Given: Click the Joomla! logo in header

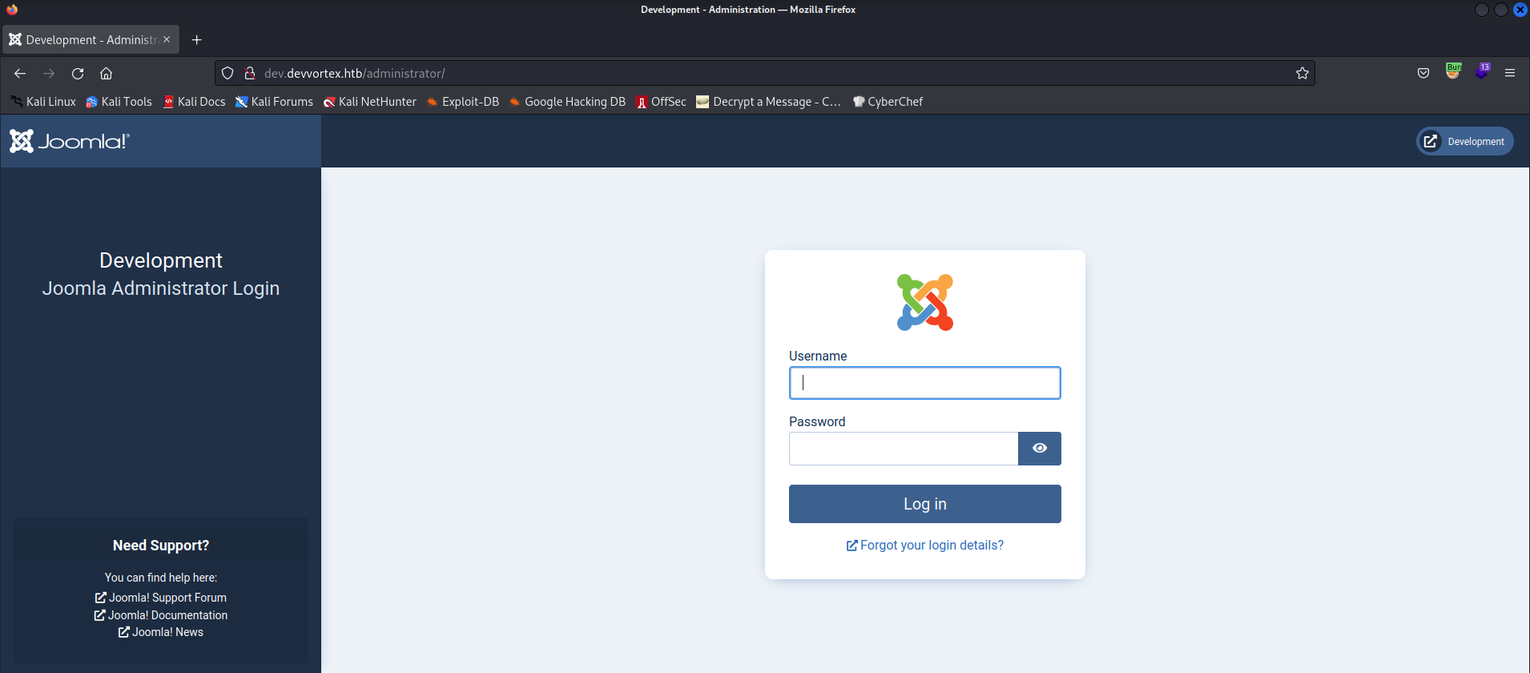Looking at the screenshot, I should [x=69, y=141].
